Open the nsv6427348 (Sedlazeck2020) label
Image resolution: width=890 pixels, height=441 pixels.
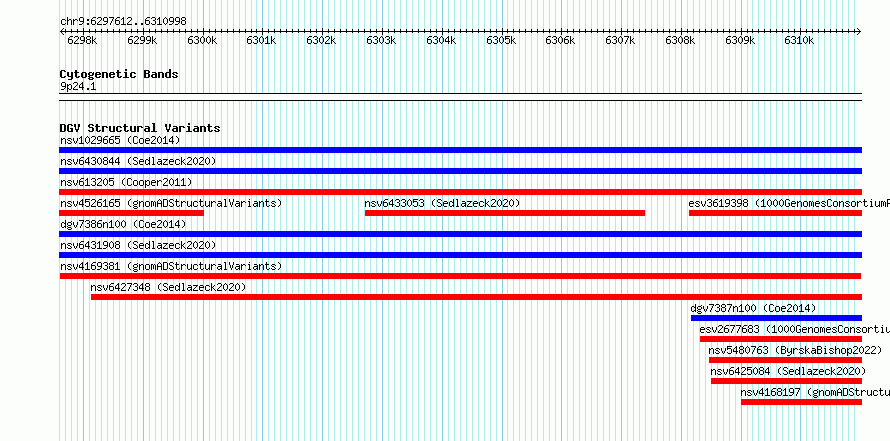pyautogui.click(x=169, y=287)
